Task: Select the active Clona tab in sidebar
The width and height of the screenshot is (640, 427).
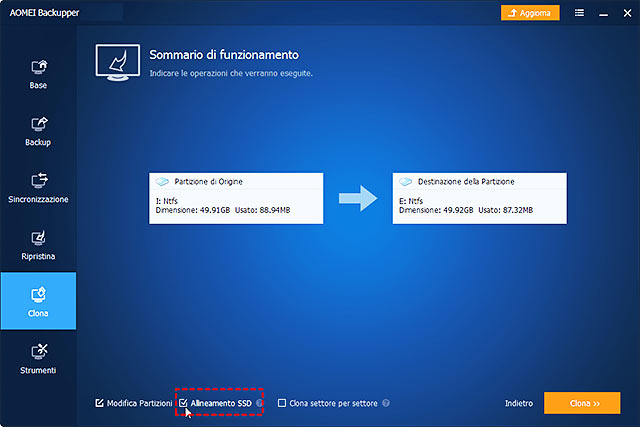Action: [38, 301]
